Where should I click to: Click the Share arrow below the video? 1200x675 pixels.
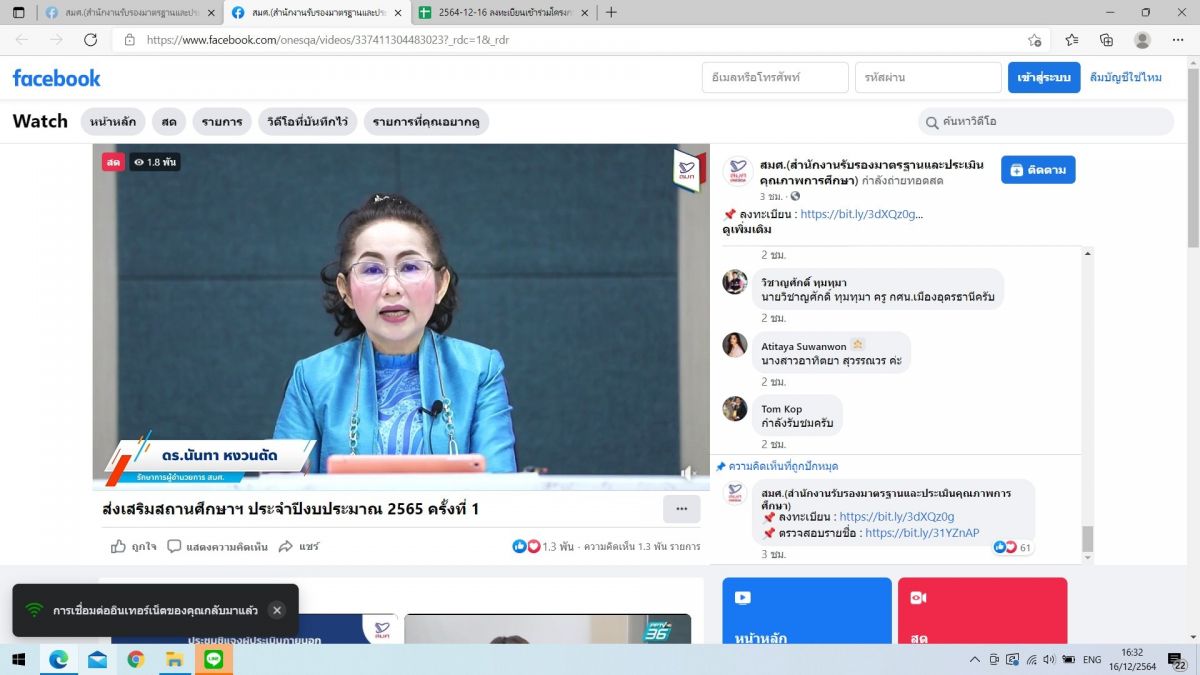coord(287,546)
